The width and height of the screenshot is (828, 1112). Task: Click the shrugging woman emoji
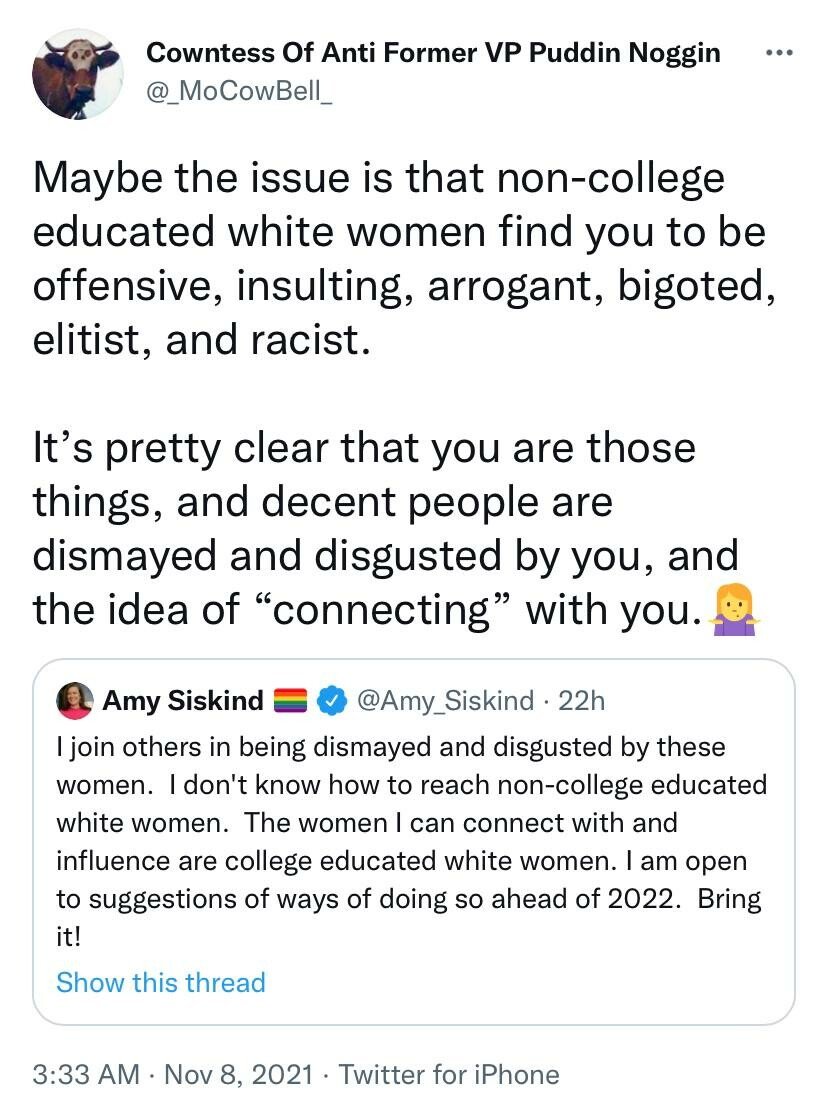coord(736,608)
